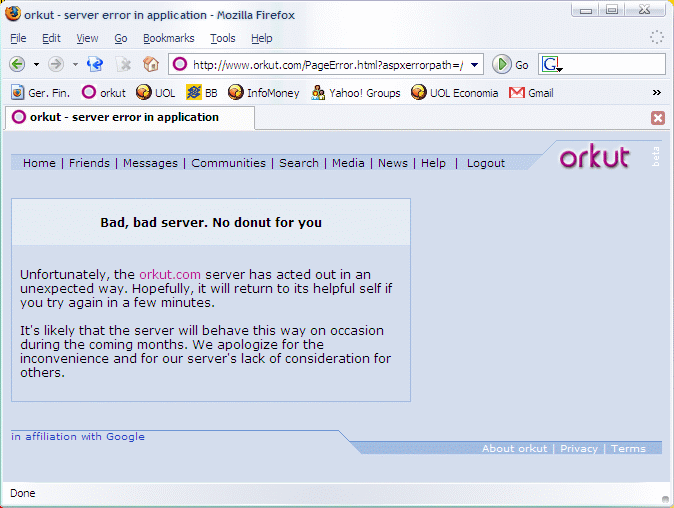The width and height of the screenshot is (674, 508).
Task: Open the View menu
Action: click(x=87, y=38)
